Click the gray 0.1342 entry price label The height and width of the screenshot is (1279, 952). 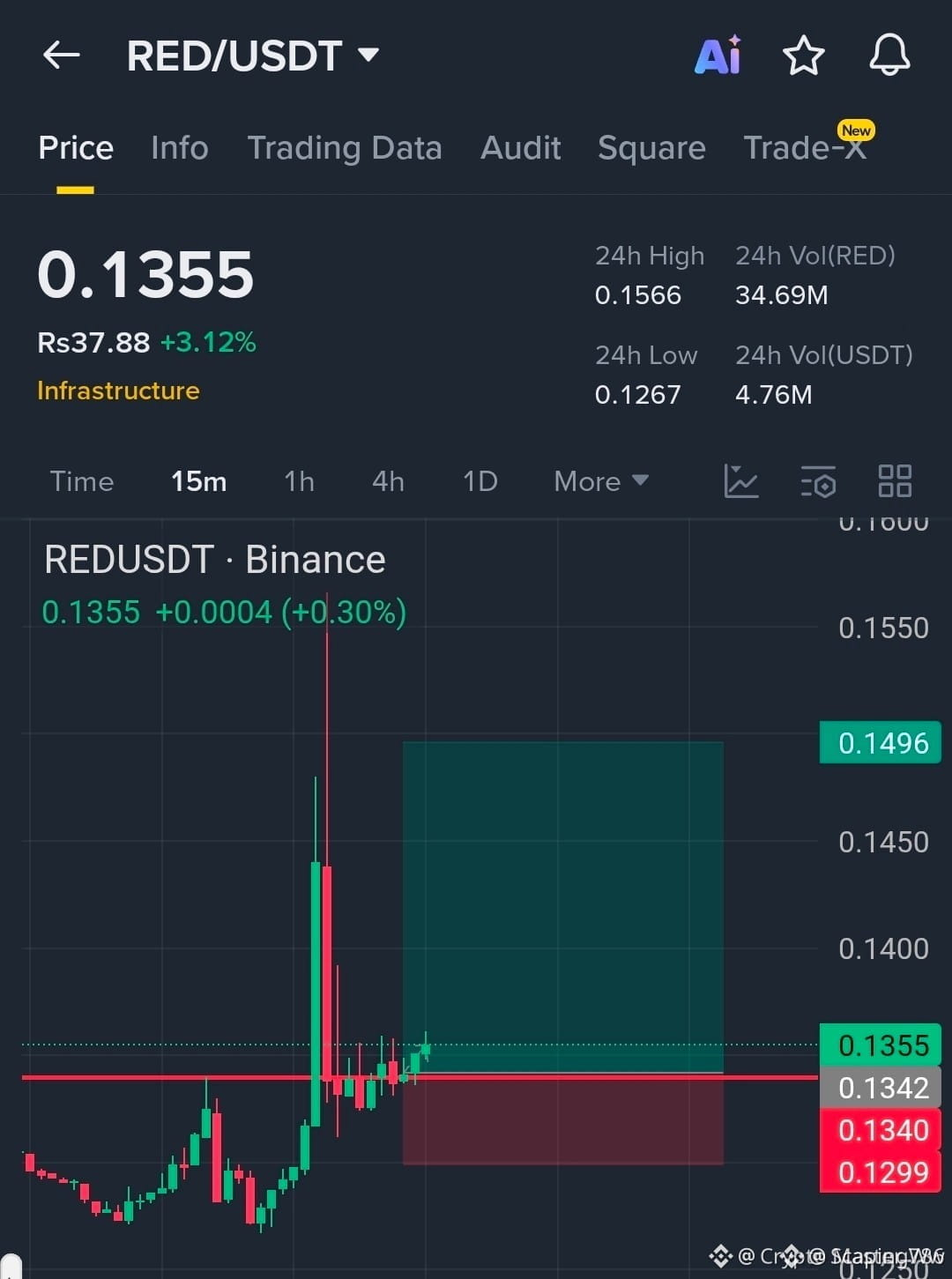coord(881,1088)
